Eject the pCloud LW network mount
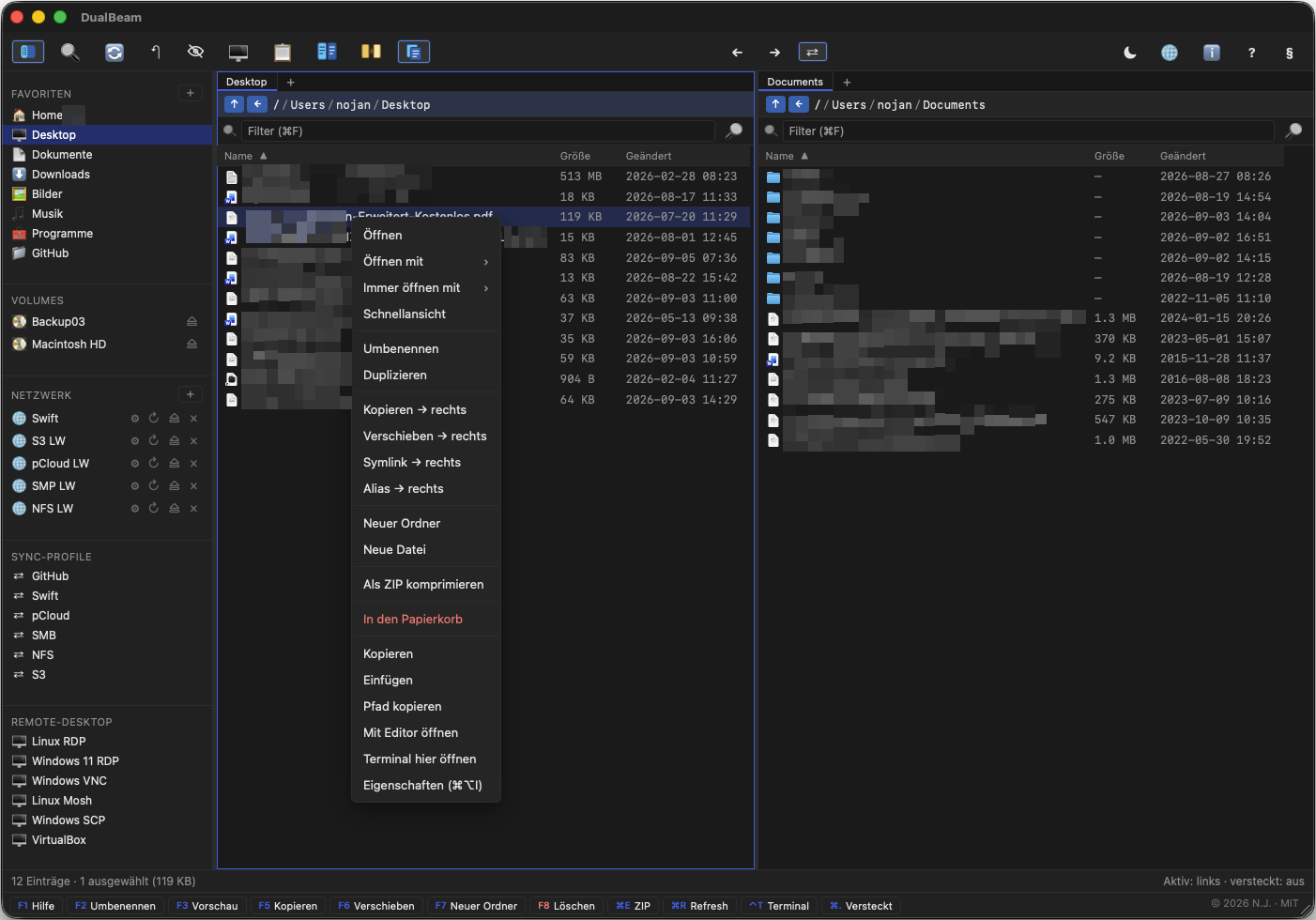This screenshot has height=920, width=1316. [x=175, y=464]
